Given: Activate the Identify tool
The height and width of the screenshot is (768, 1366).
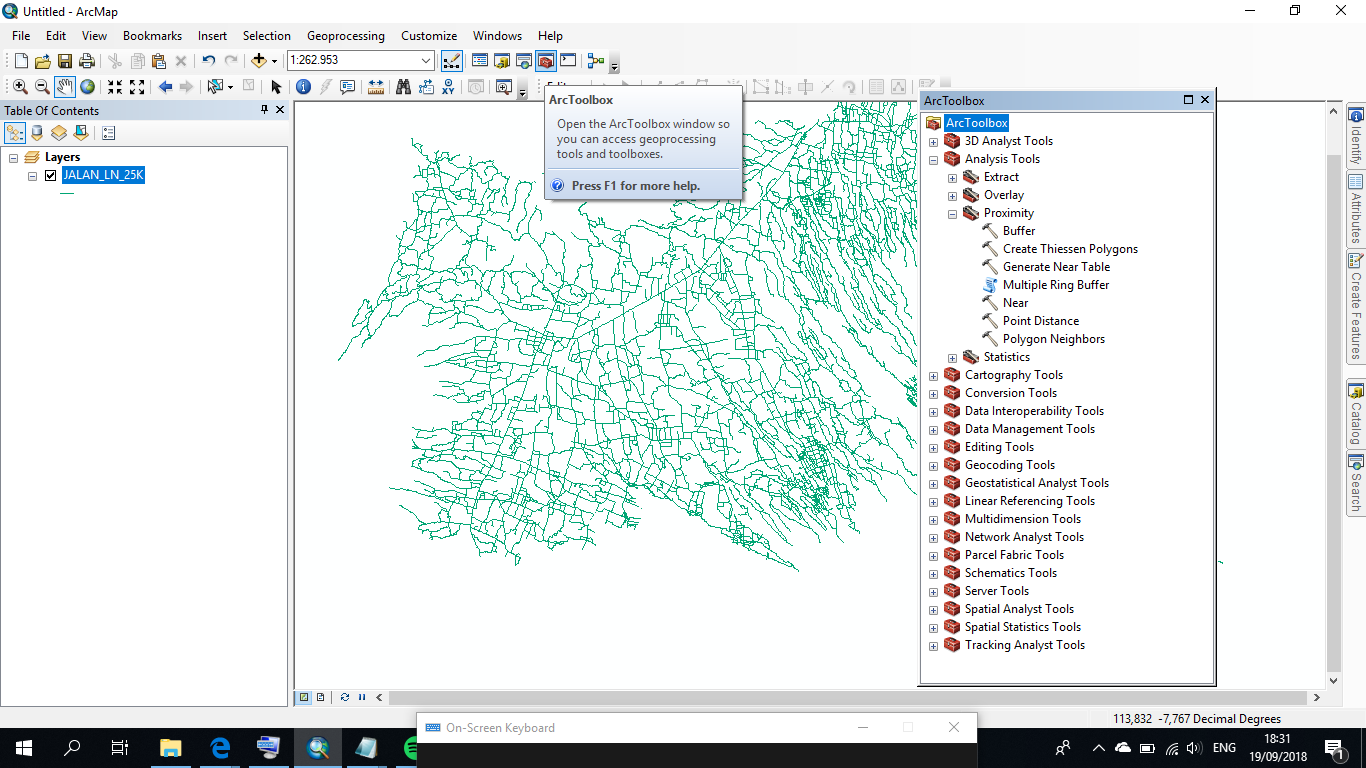Looking at the screenshot, I should (x=303, y=87).
